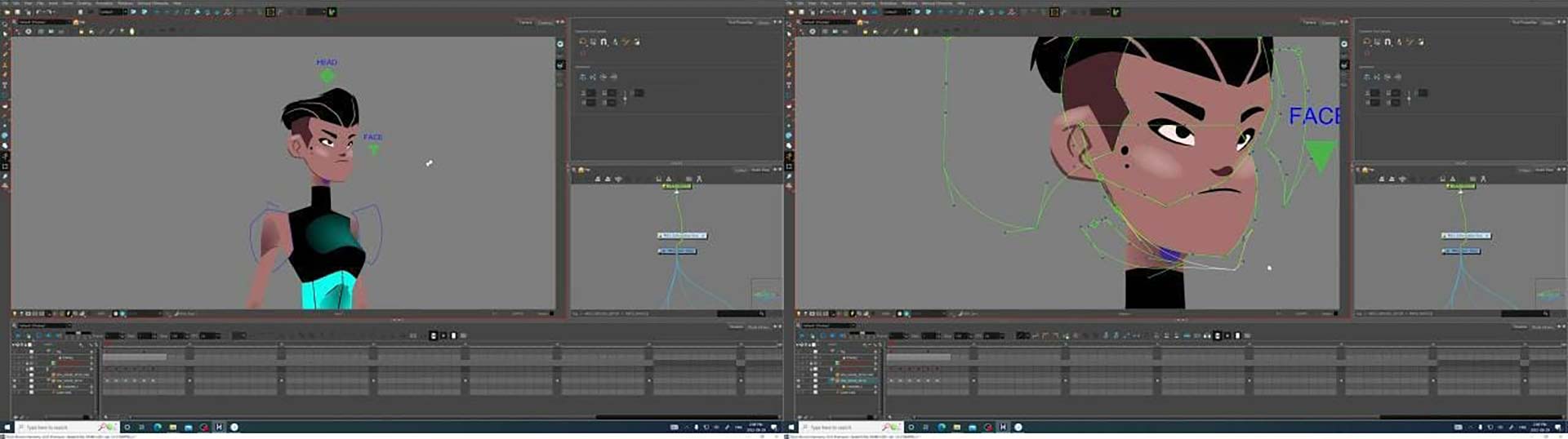Switch to the Camera tab in right window

tap(1310, 22)
